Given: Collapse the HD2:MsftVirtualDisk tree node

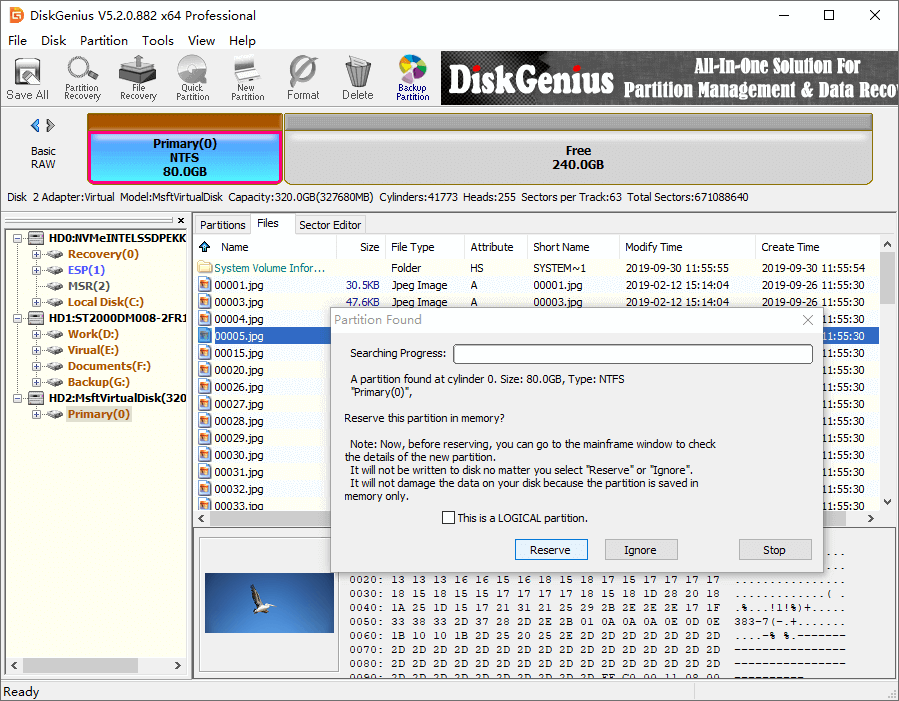Looking at the screenshot, I should 16,398.
